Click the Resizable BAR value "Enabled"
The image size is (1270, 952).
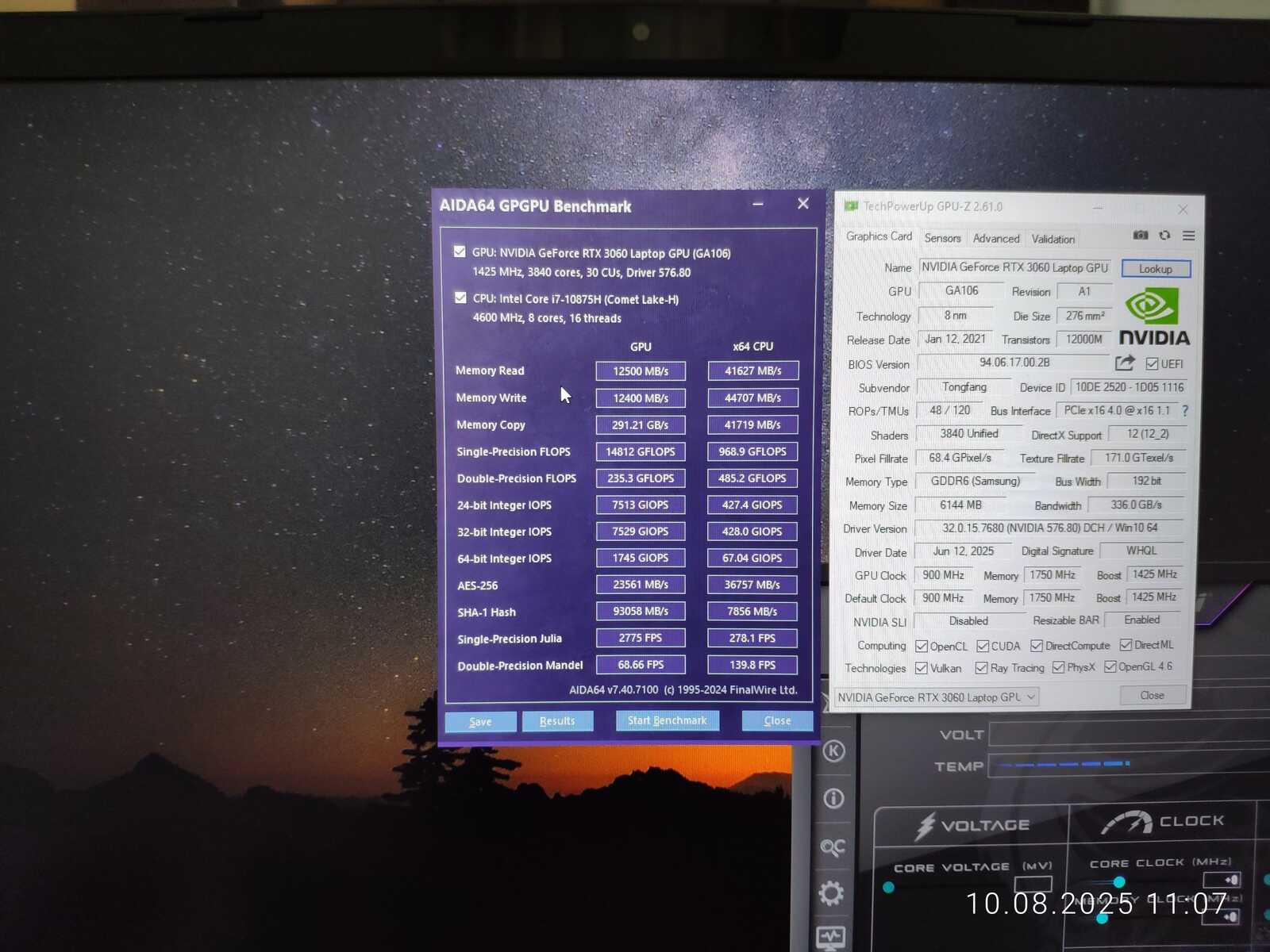1142,620
